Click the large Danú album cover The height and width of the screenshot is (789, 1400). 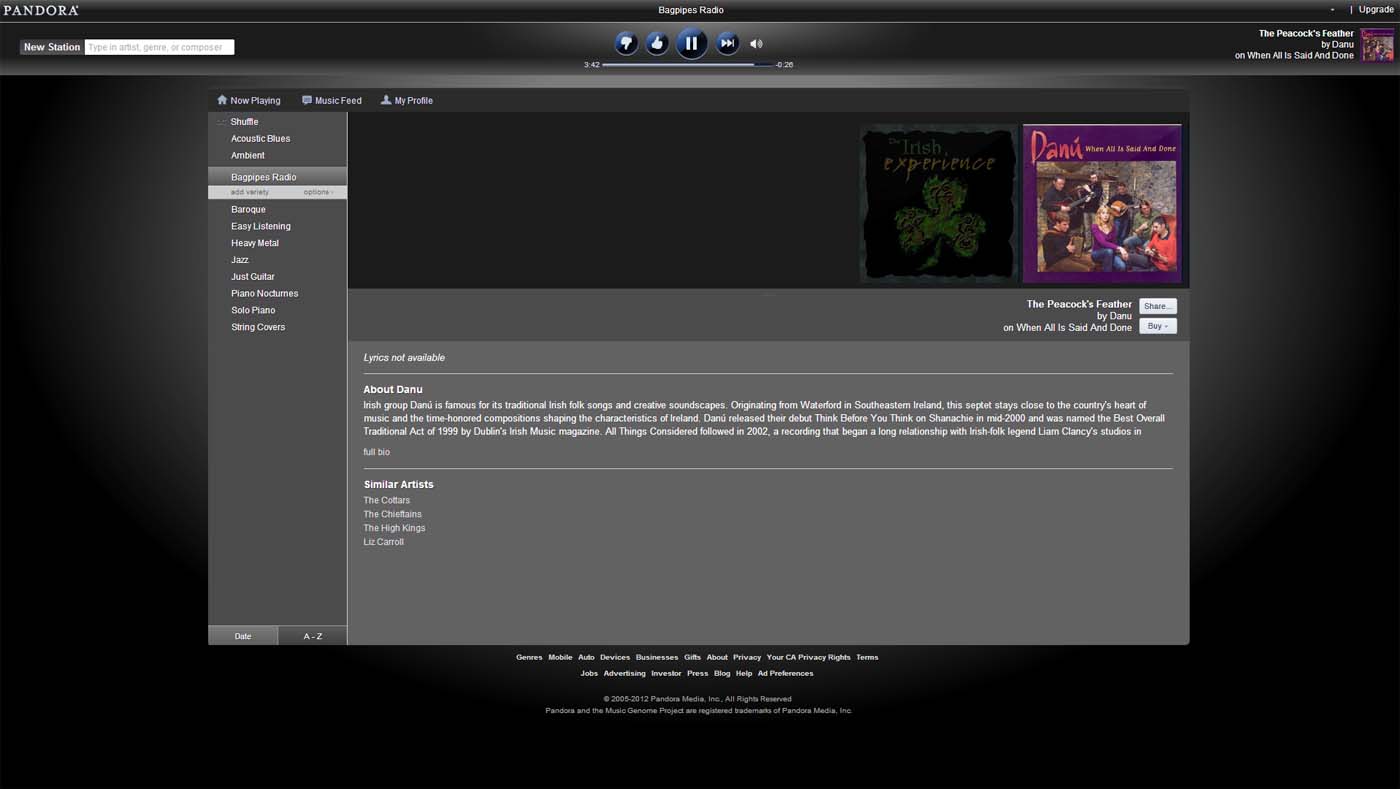[1102, 204]
